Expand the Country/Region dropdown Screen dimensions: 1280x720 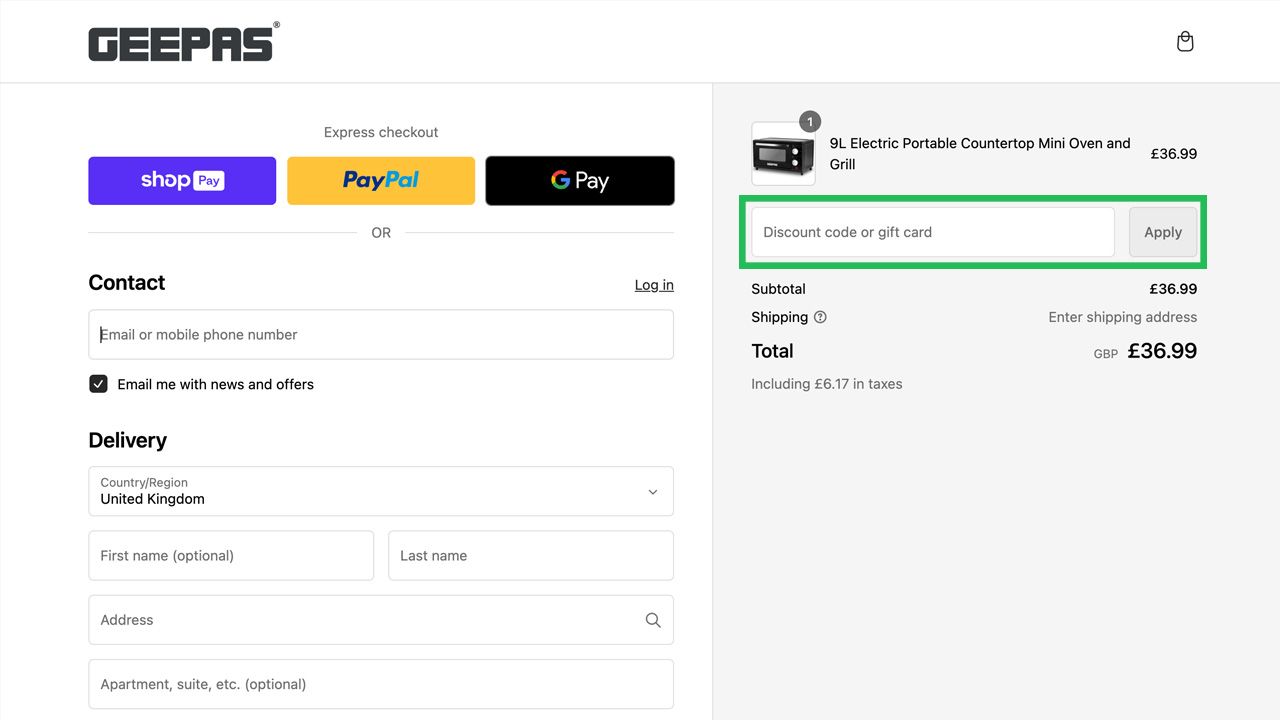(x=381, y=491)
